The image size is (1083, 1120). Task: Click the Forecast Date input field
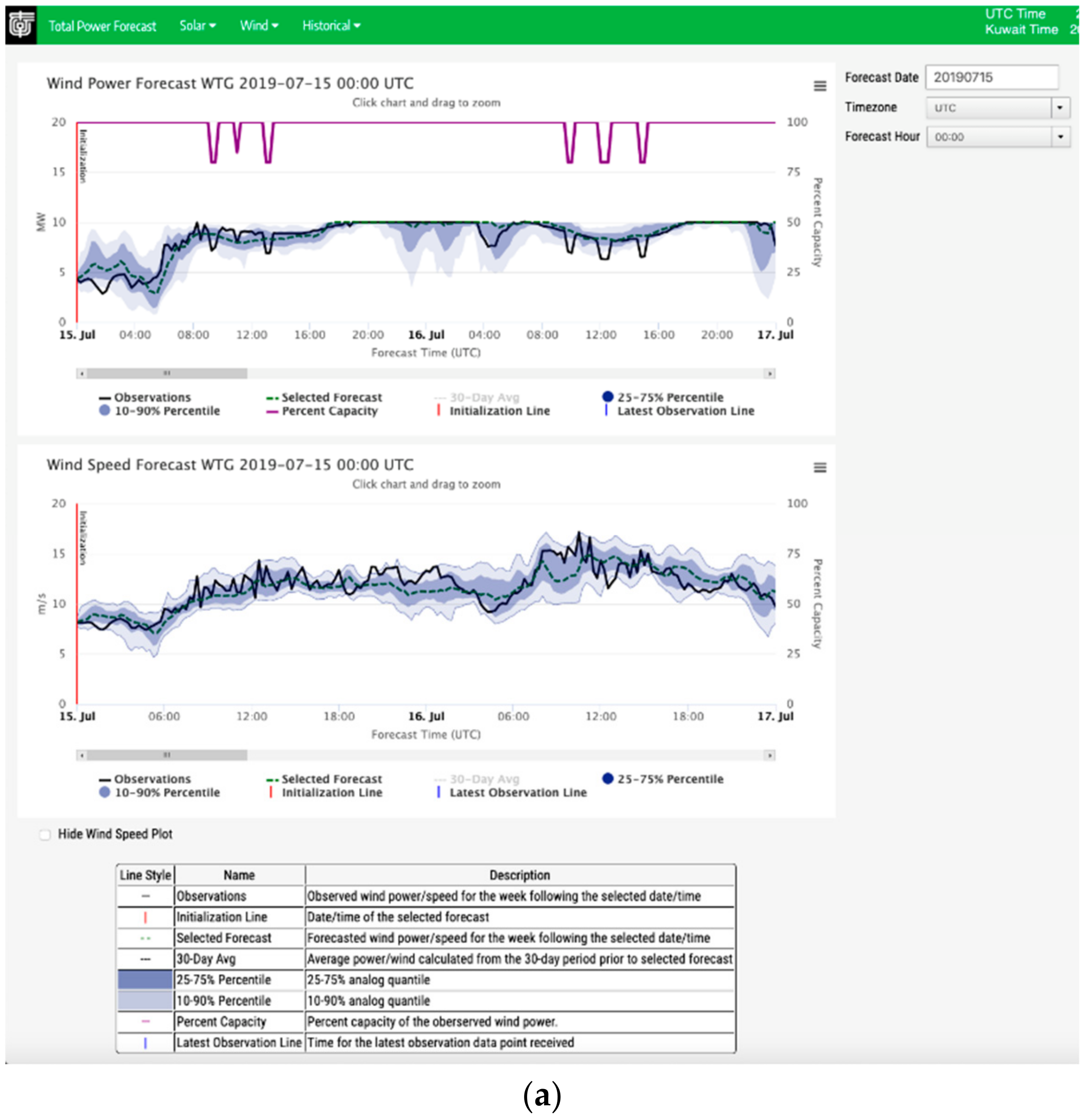click(x=991, y=77)
